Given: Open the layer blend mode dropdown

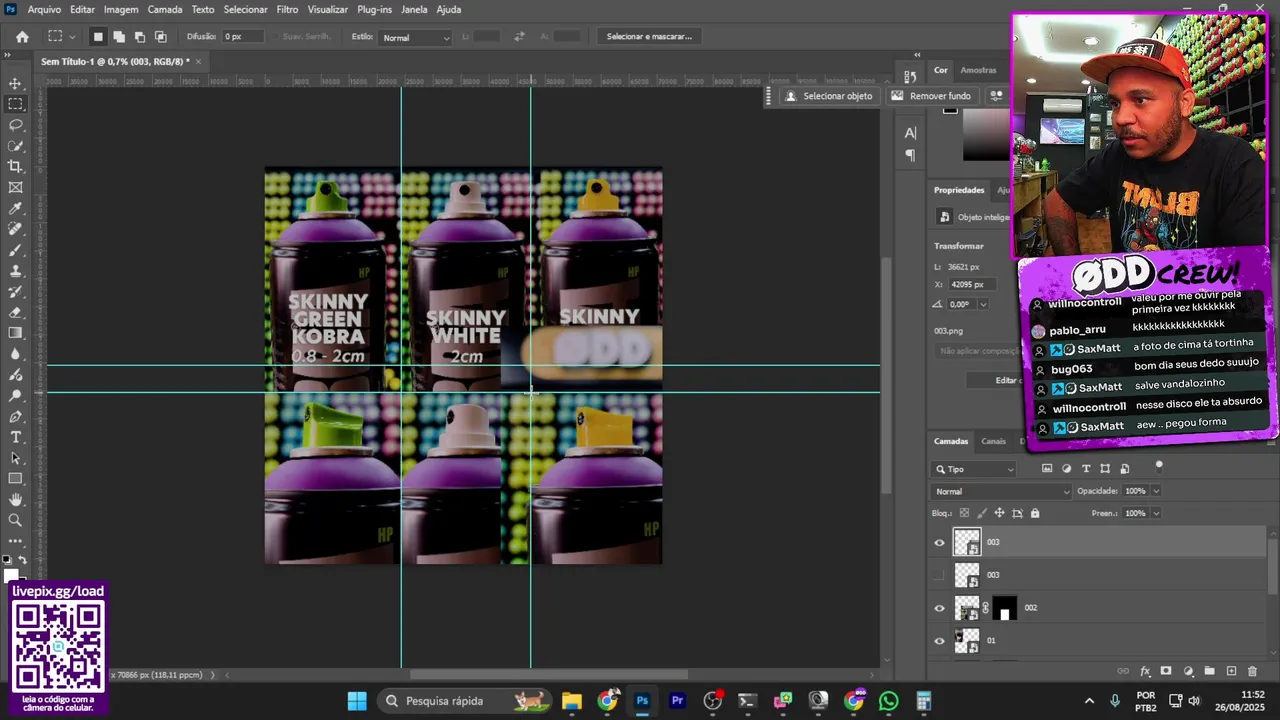Looking at the screenshot, I should coord(1001,491).
